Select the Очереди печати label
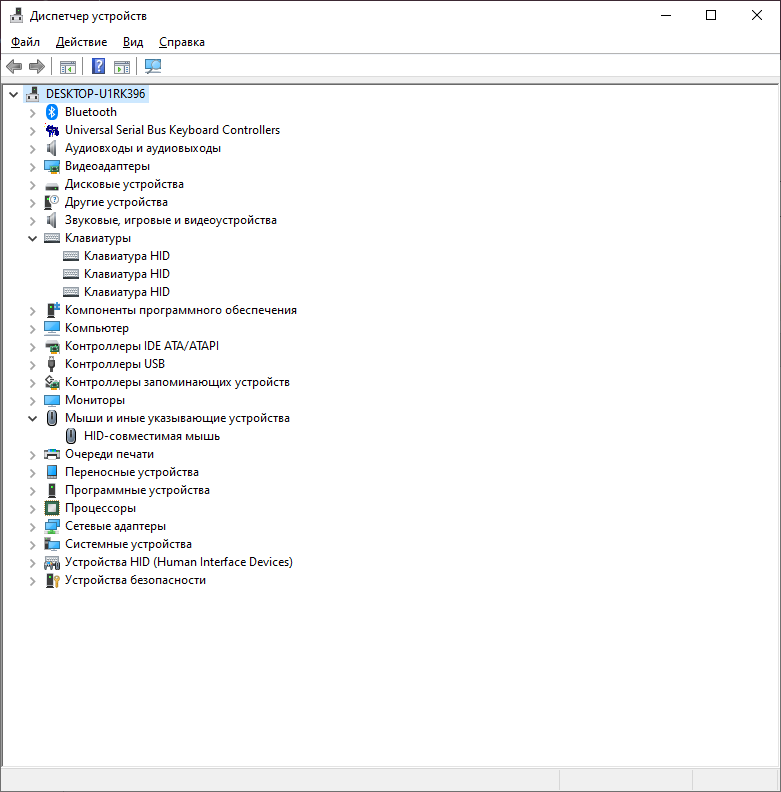This screenshot has height=792, width=781. [x=109, y=454]
